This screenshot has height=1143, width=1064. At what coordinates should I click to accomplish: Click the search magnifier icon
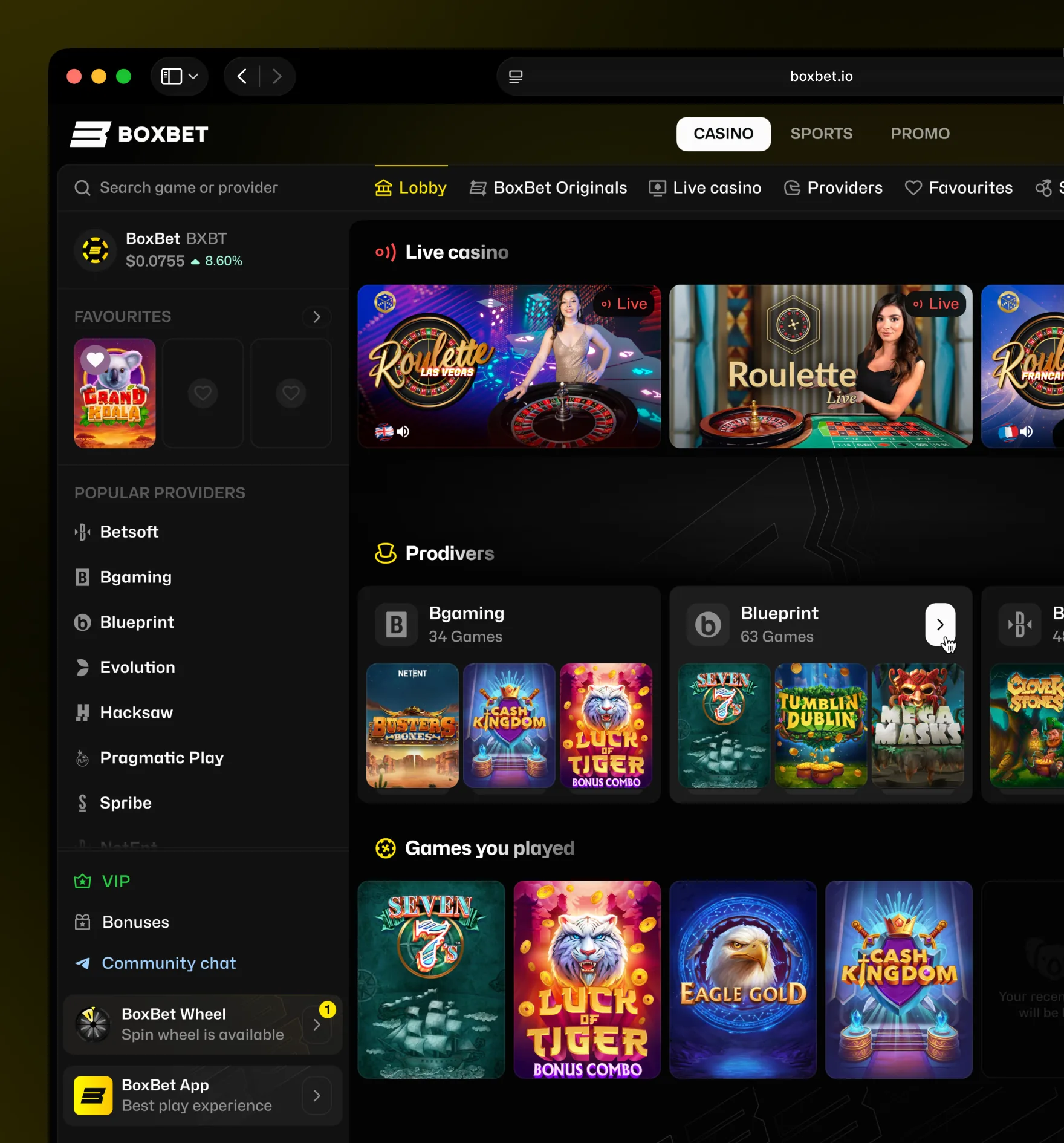tap(82, 188)
